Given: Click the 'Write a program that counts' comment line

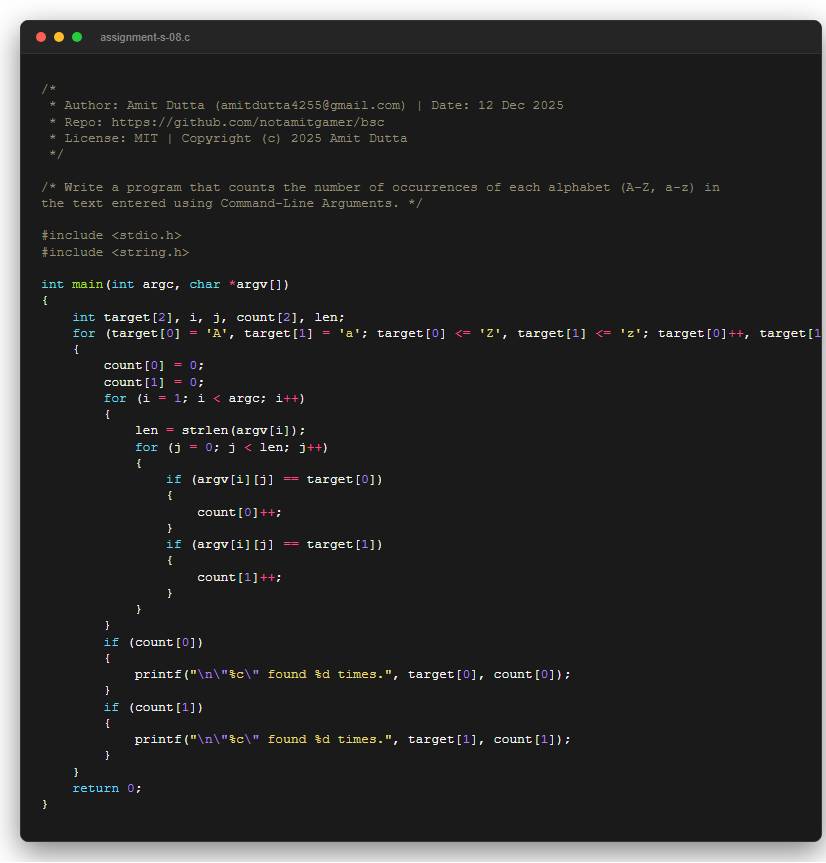Looking at the screenshot, I should click(x=381, y=187).
